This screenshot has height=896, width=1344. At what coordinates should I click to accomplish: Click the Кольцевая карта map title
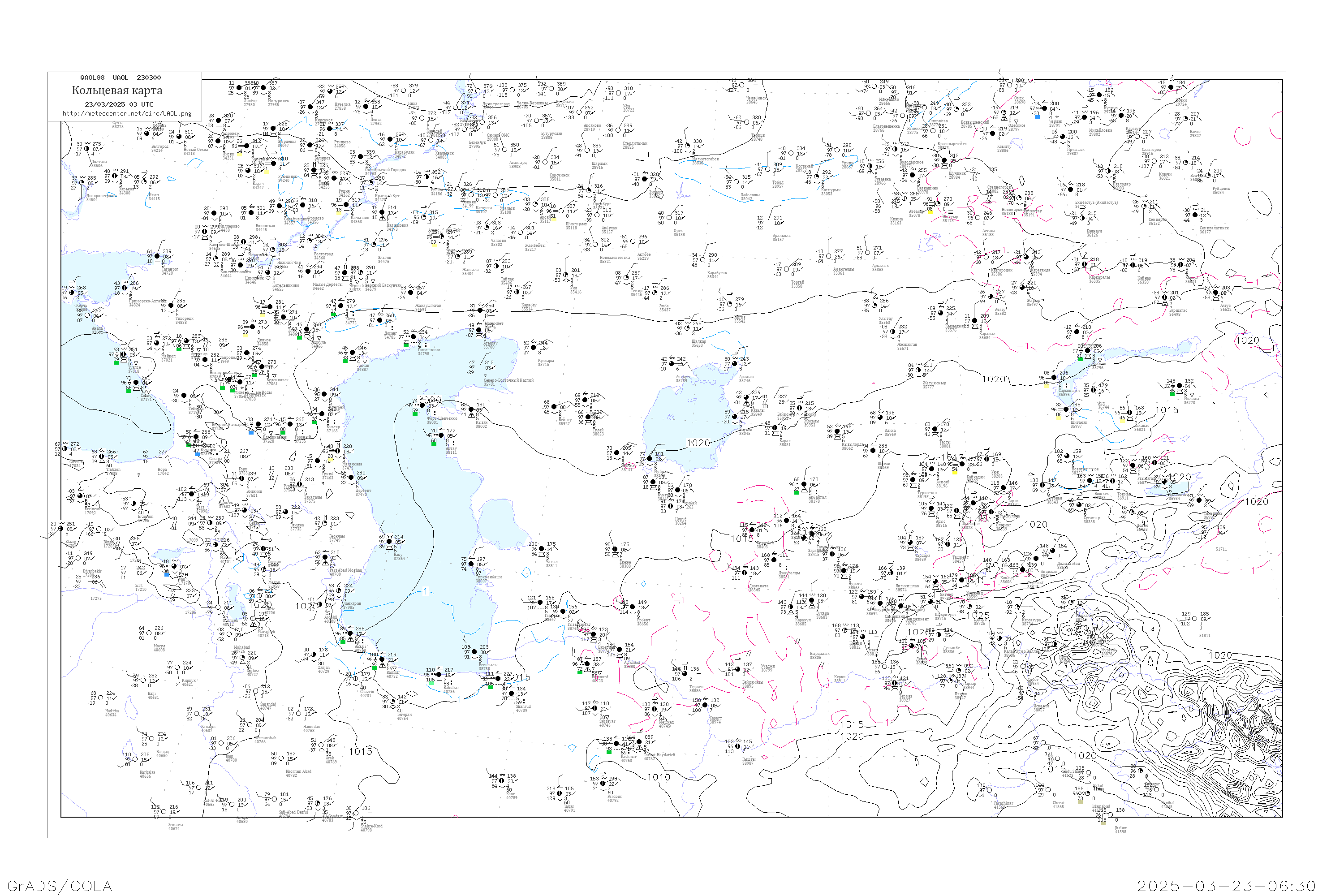(116, 90)
